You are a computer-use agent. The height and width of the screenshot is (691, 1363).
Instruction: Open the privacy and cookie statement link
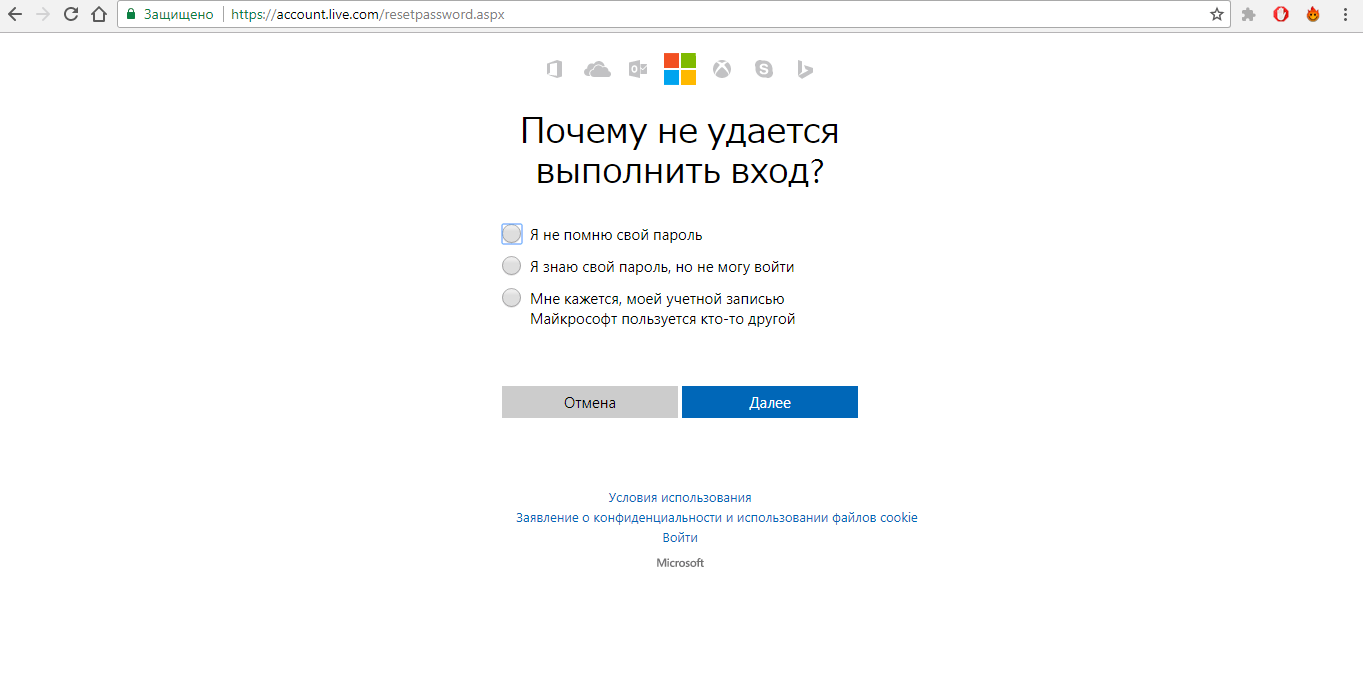point(717,517)
